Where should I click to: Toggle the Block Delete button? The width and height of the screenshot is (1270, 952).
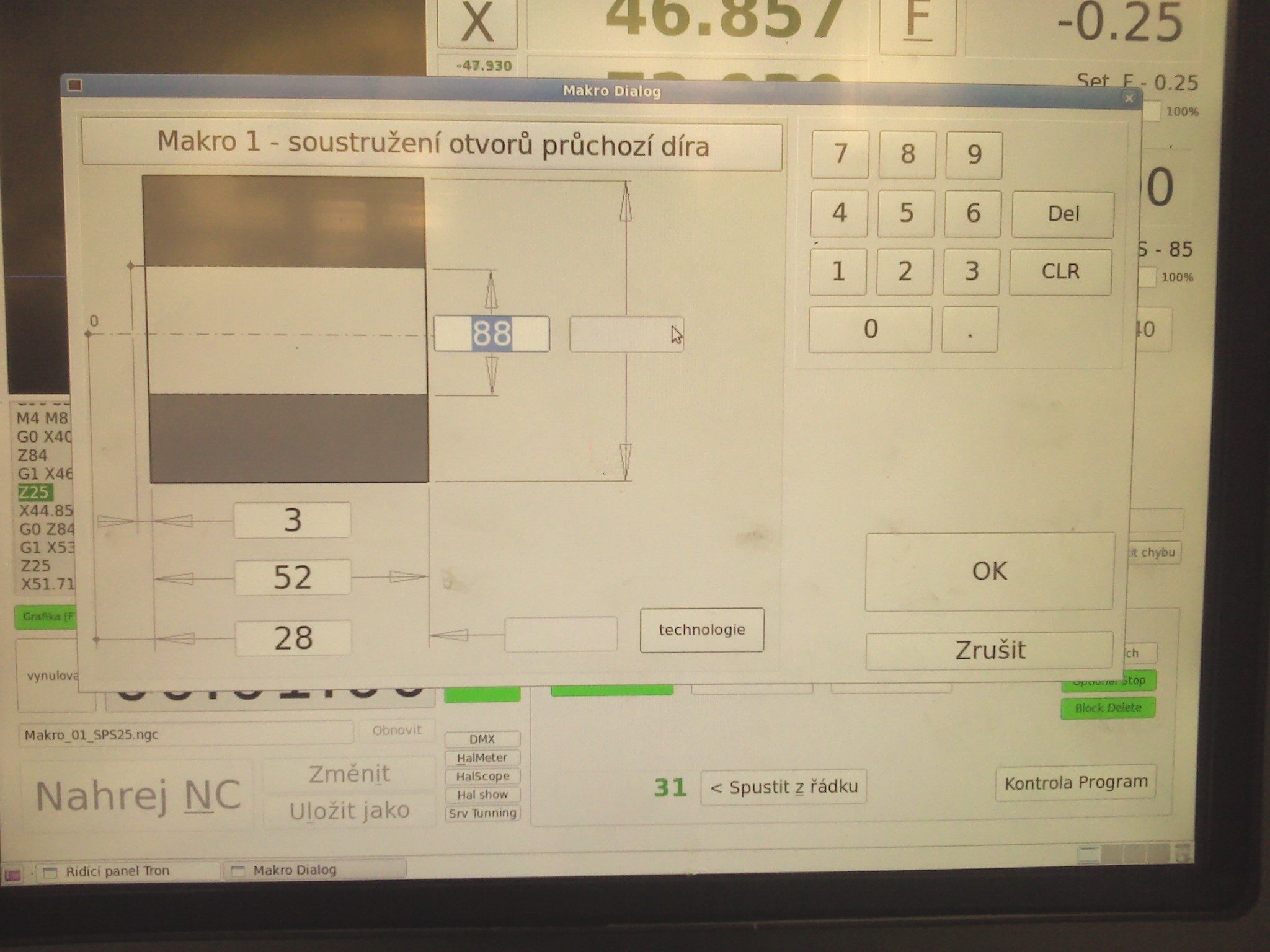[1108, 708]
